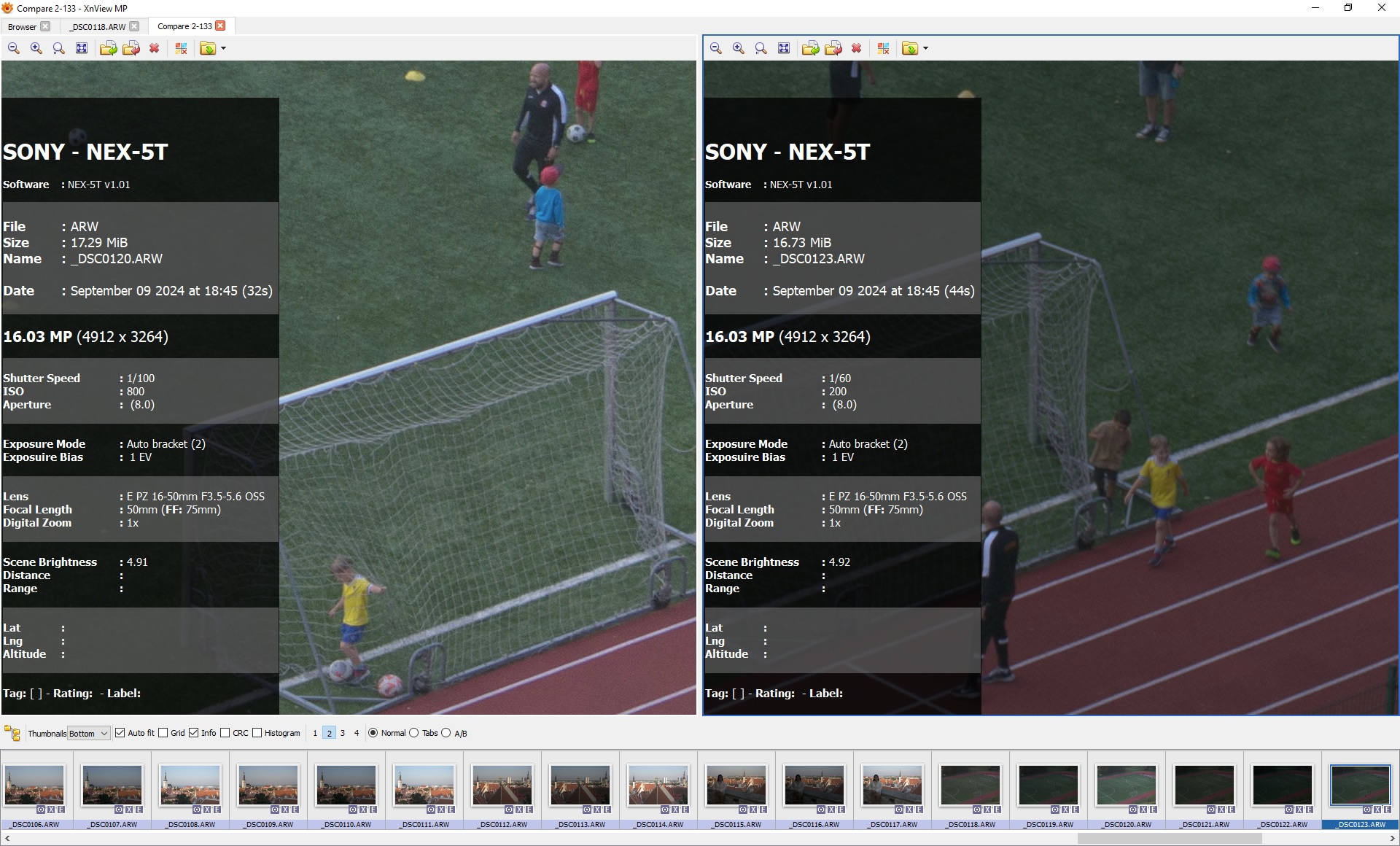This screenshot has width=1400, height=846.
Task: Select the Tabs view radio button
Action: click(x=414, y=733)
